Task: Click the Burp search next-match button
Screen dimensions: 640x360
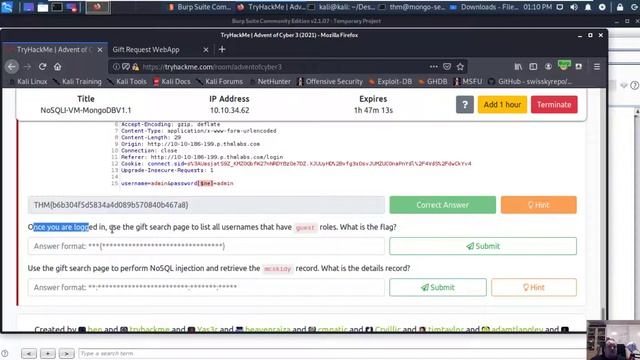Action: point(67,353)
